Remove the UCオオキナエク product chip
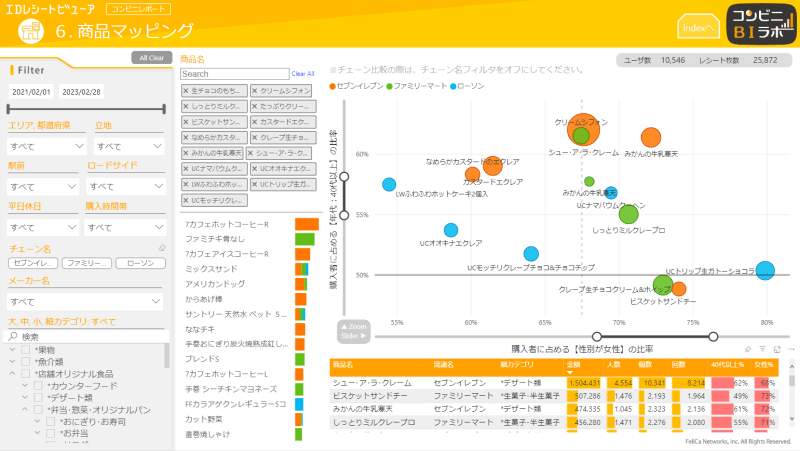 click(x=255, y=169)
